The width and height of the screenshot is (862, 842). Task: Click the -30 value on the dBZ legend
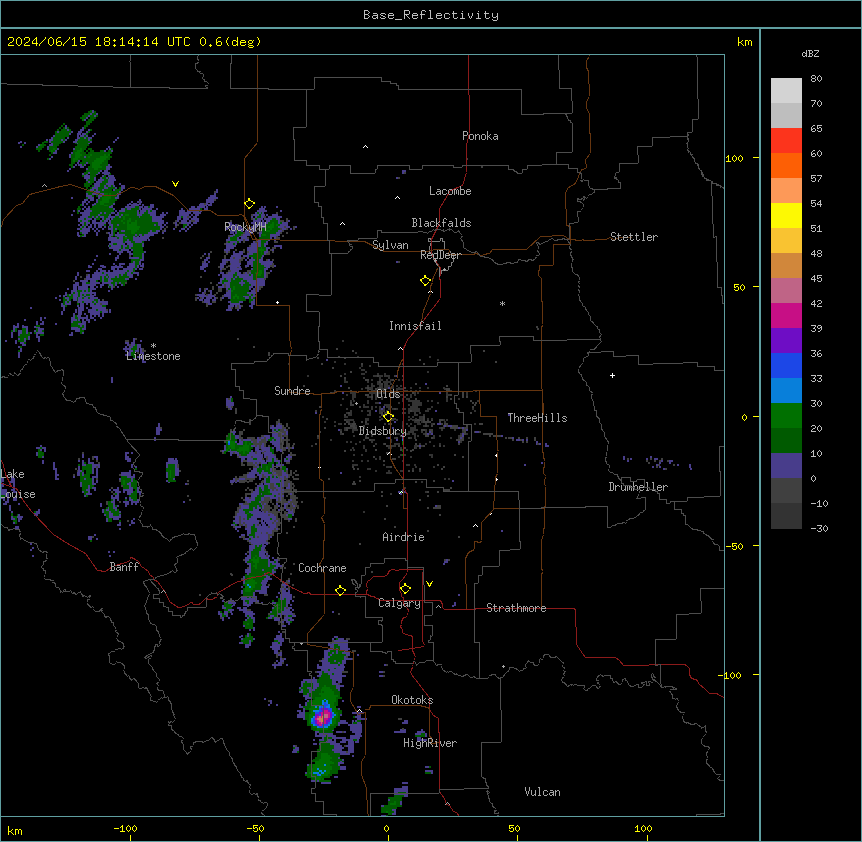[819, 528]
